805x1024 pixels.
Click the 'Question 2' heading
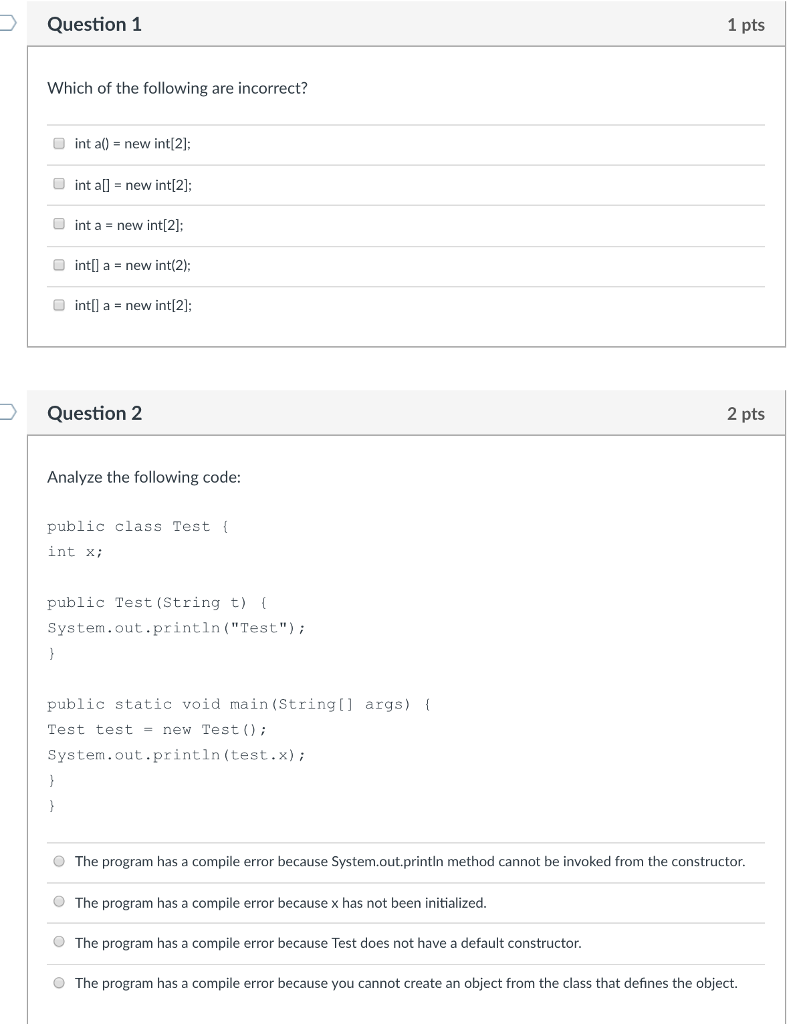[95, 413]
